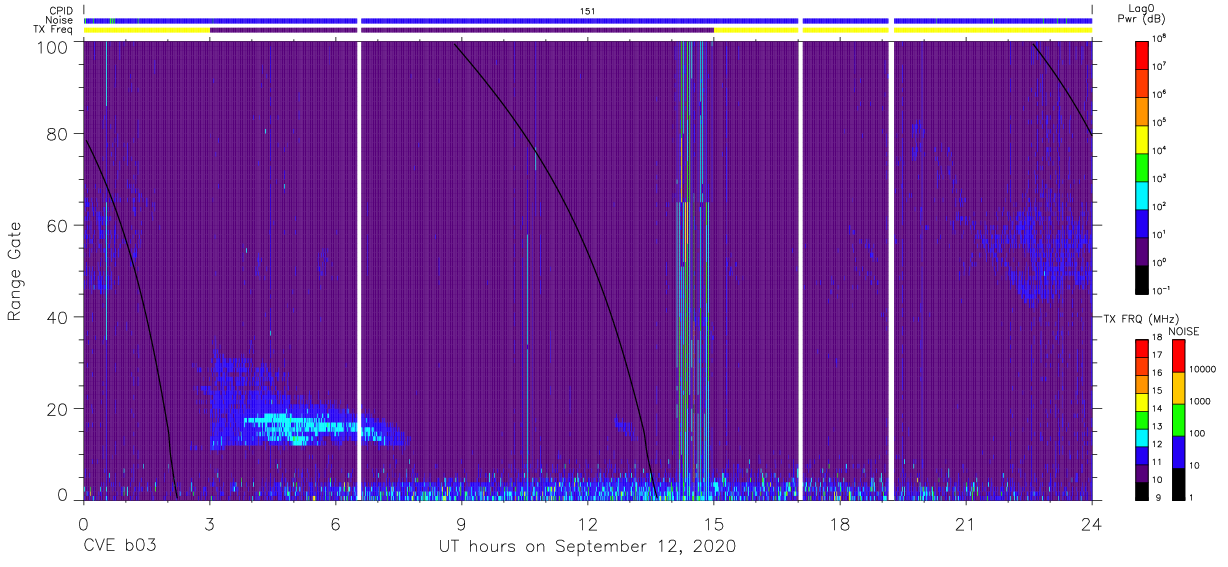
Task: Click the NOISE legend title
Action: pyautogui.click(x=1183, y=331)
